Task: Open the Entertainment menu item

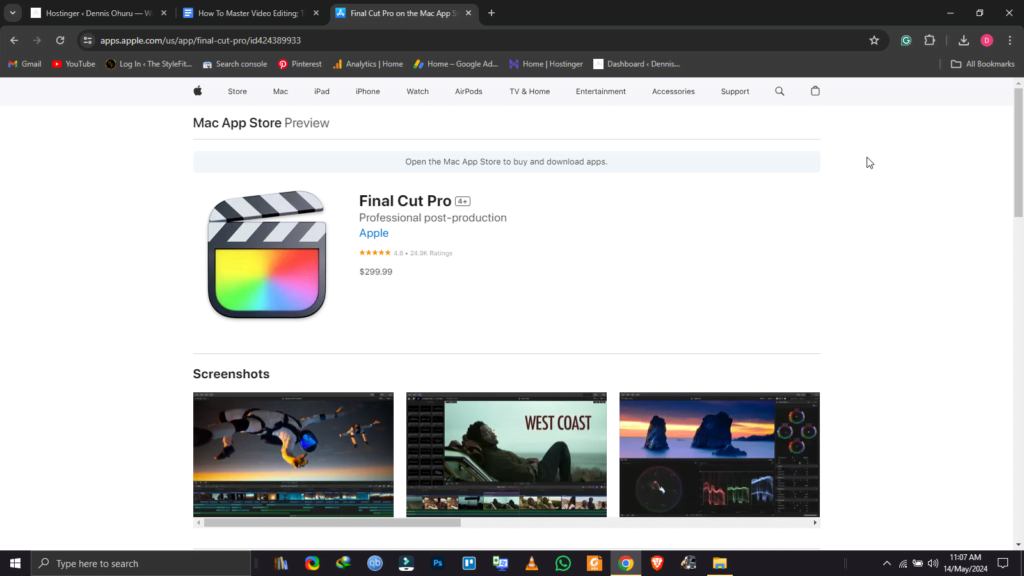Action: coord(601,91)
